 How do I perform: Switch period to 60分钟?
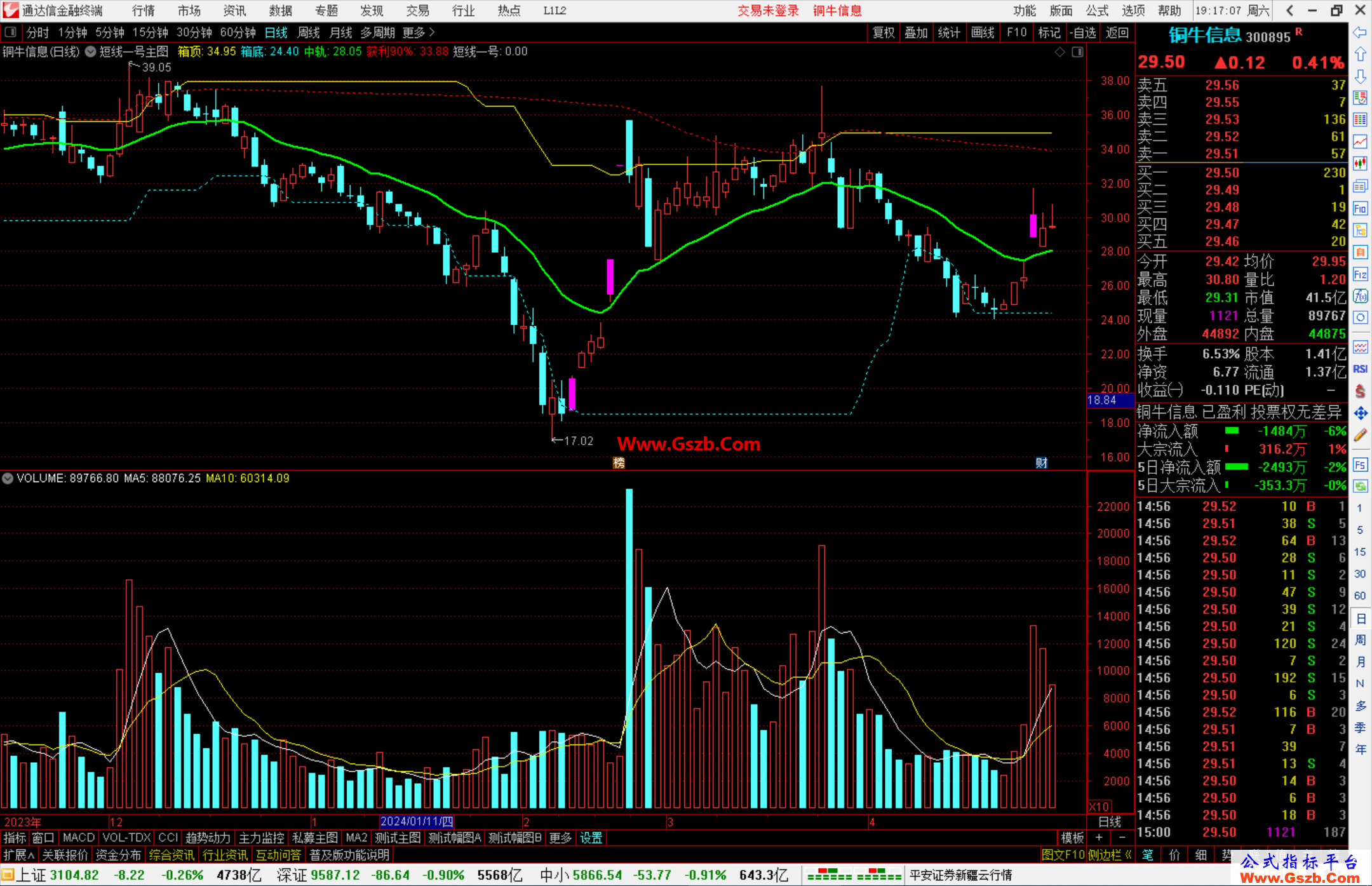click(x=238, y=32)
